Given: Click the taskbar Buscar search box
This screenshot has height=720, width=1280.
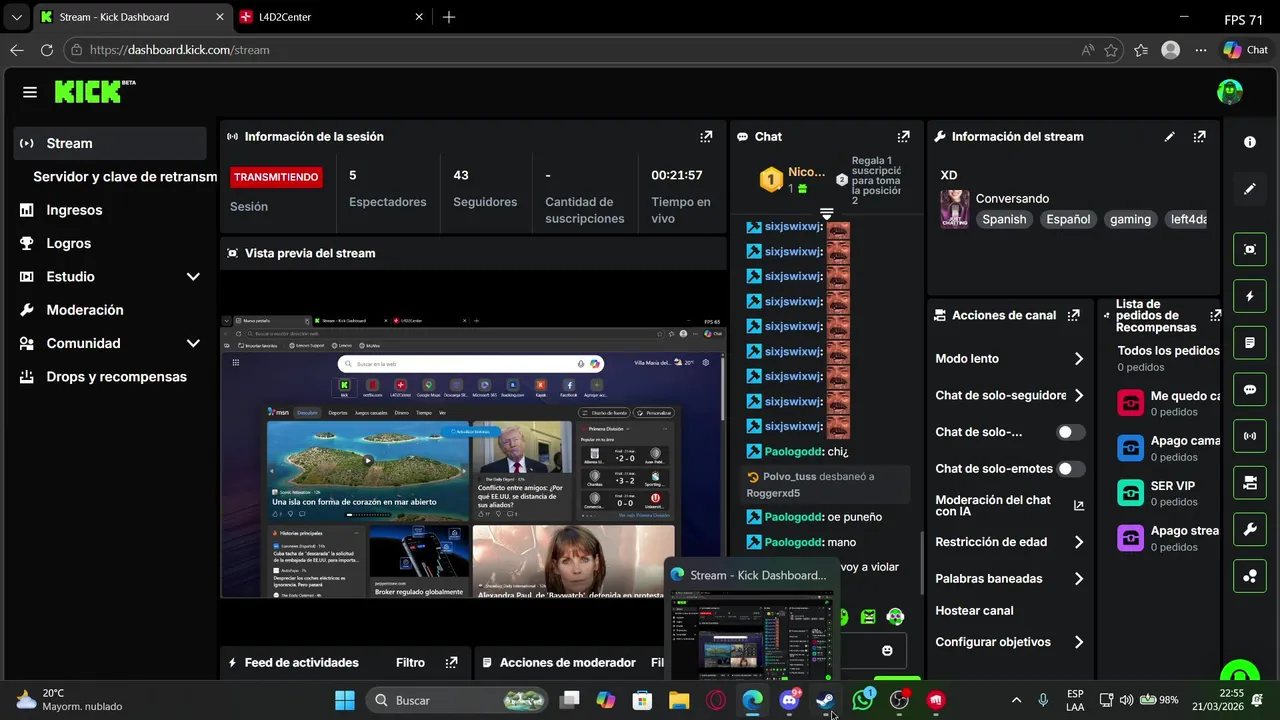Looking at the screenshot, I should (x=456, y=700).
